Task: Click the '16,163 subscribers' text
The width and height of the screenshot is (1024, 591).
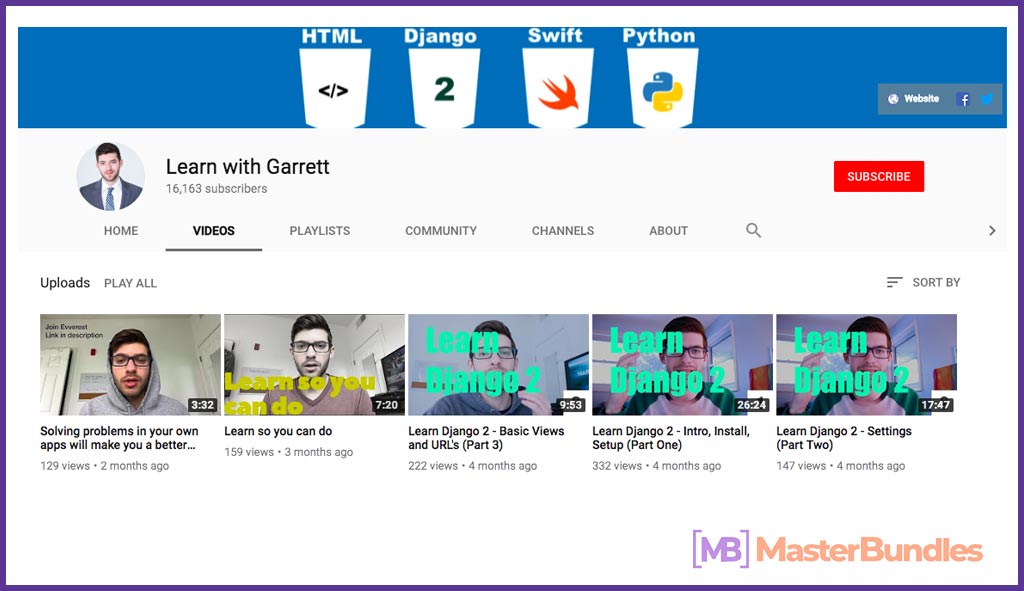Action: tap(216, 189)
